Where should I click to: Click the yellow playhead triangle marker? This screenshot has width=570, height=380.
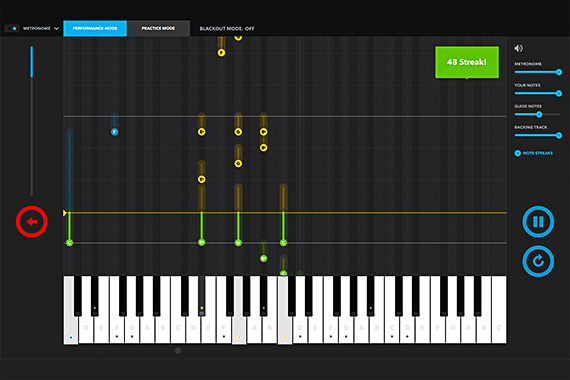coord(65,213)
